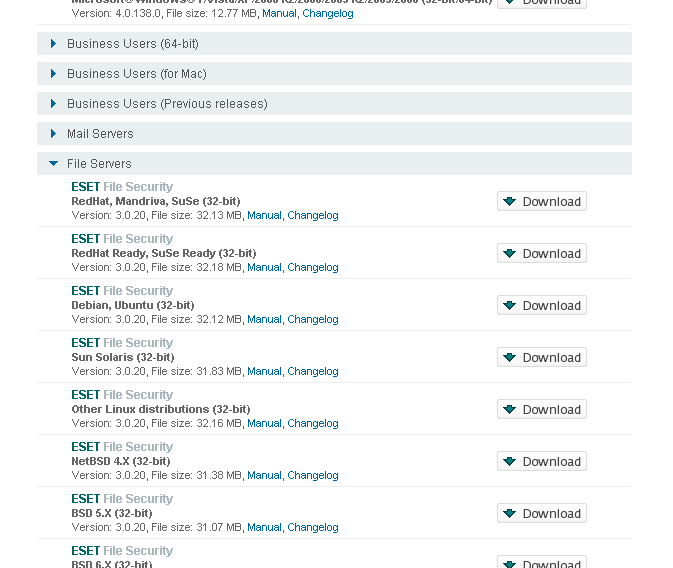Download the NetBSD 4.X 32-bit package
The image size is (673, 568).
542,461
